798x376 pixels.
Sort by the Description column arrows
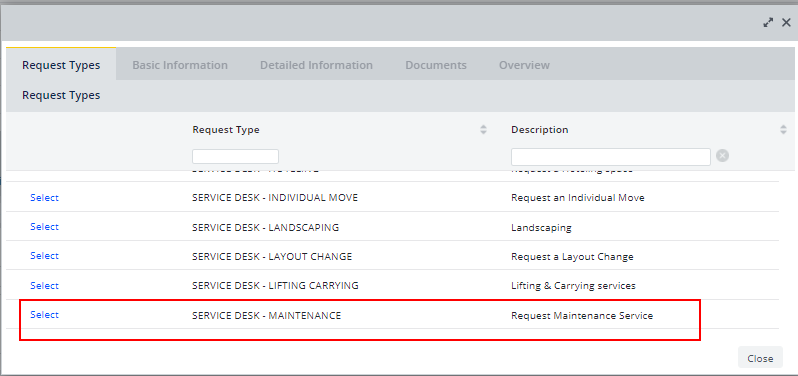coord(783,130)
